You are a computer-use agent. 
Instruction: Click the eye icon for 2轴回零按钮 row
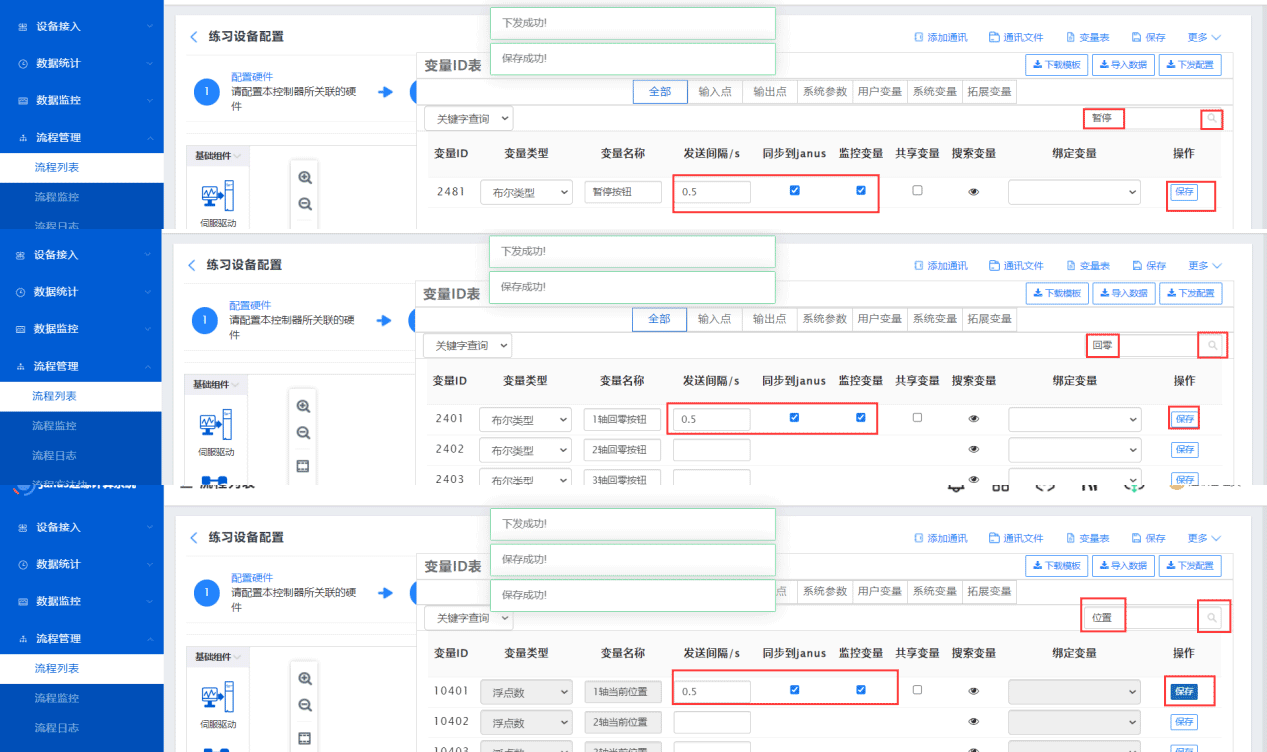(x=973, y=449)
